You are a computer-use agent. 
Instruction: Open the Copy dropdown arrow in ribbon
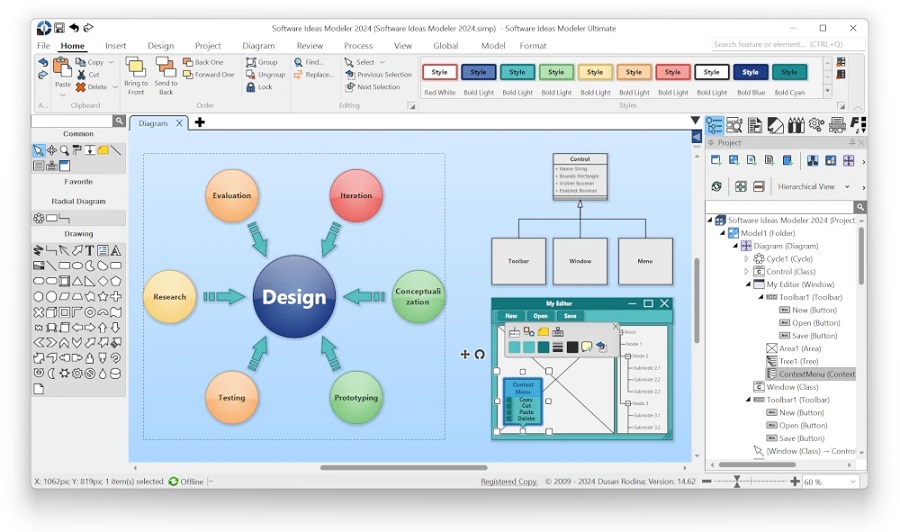111,62
